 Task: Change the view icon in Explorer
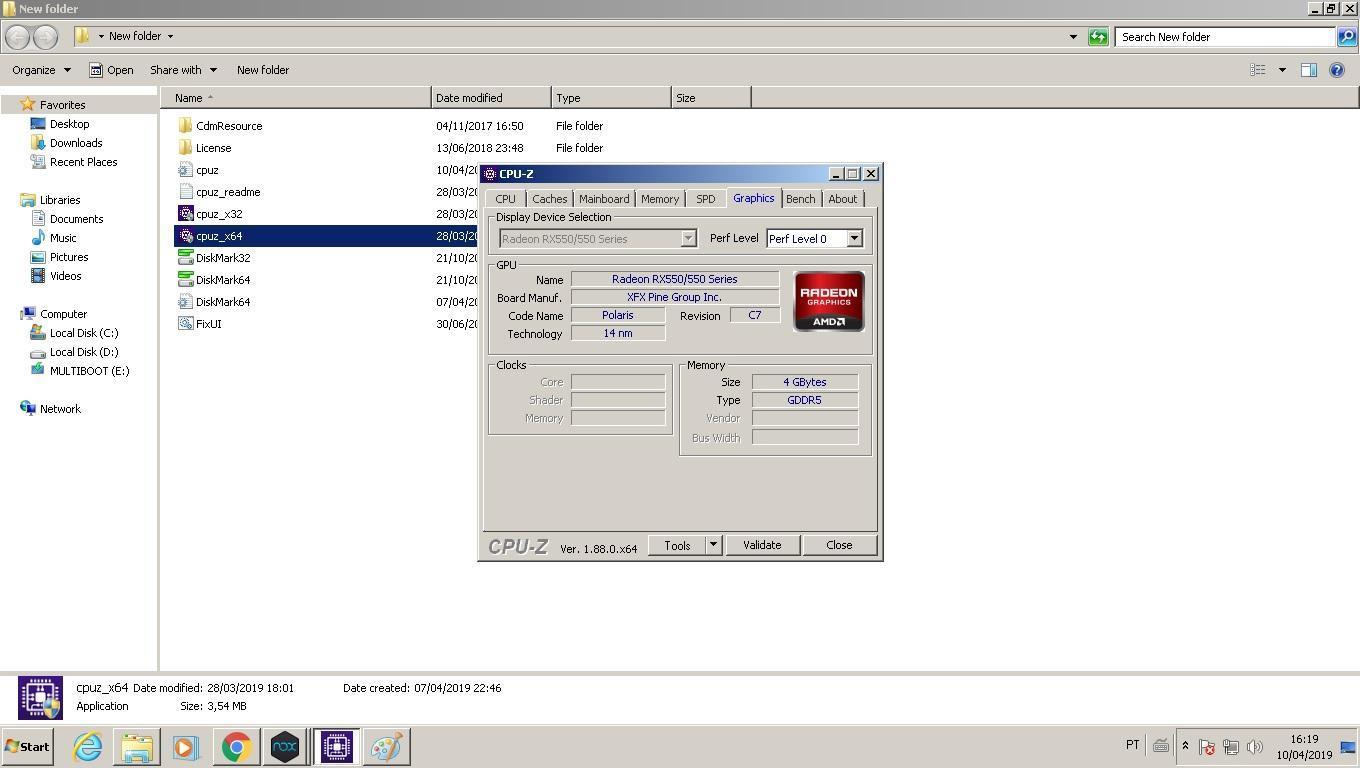tap(1258, 70)
